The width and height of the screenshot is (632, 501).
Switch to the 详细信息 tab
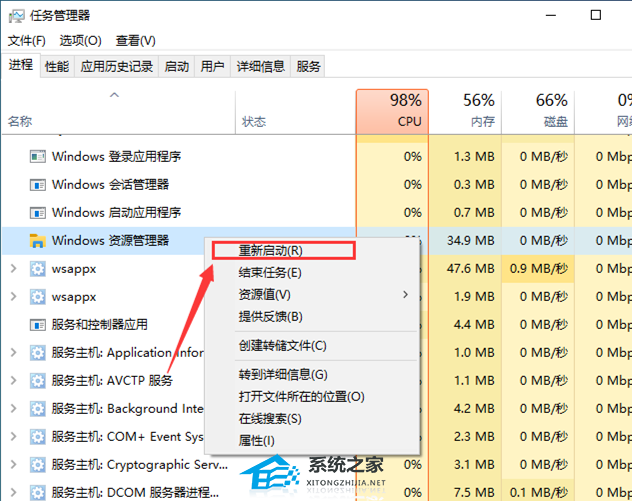pyautogui.click(x=260, y=67)
